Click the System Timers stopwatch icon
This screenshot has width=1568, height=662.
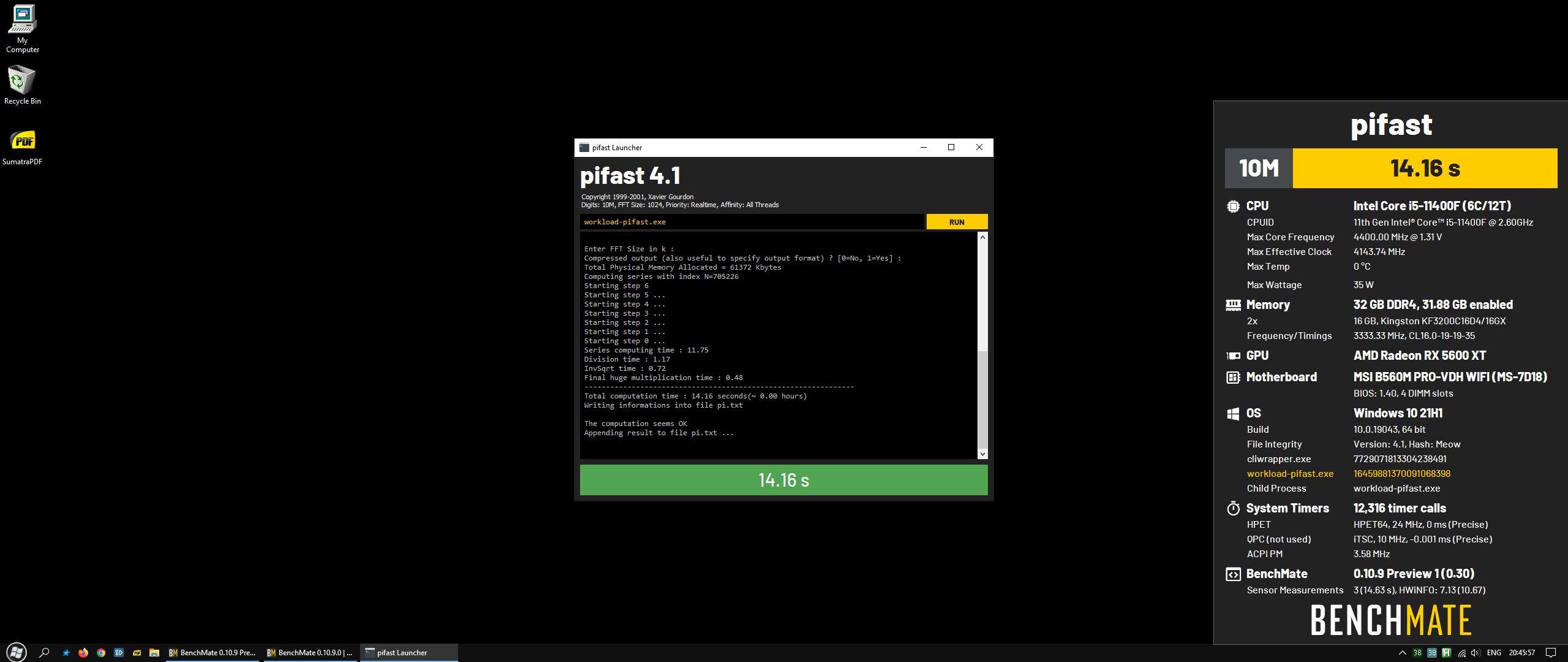1233,508
